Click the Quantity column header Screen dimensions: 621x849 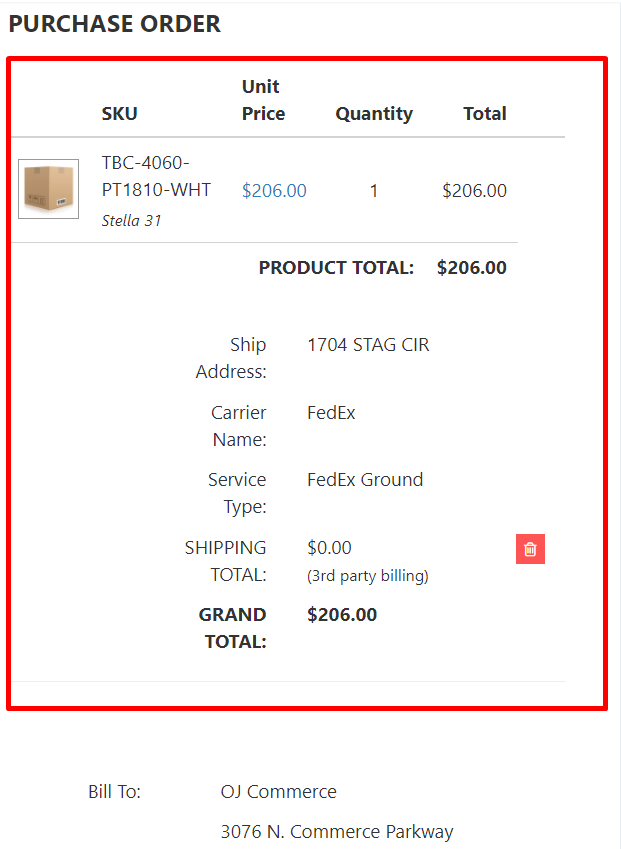pos(374,114)
